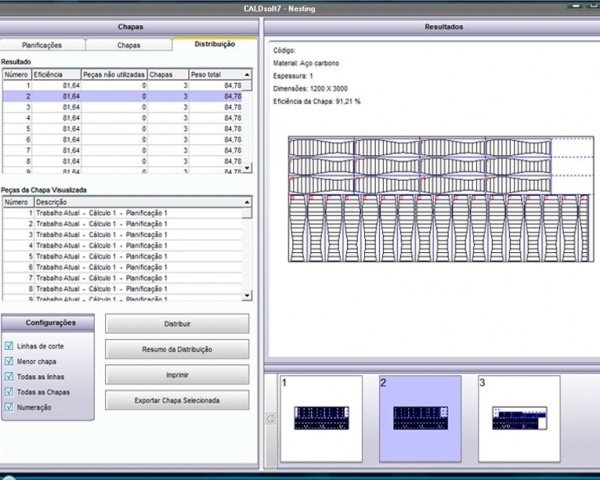This screenshot has width=600, height=480.
Task: Click the Imprimir button
Action: click(x=177, y=375)
